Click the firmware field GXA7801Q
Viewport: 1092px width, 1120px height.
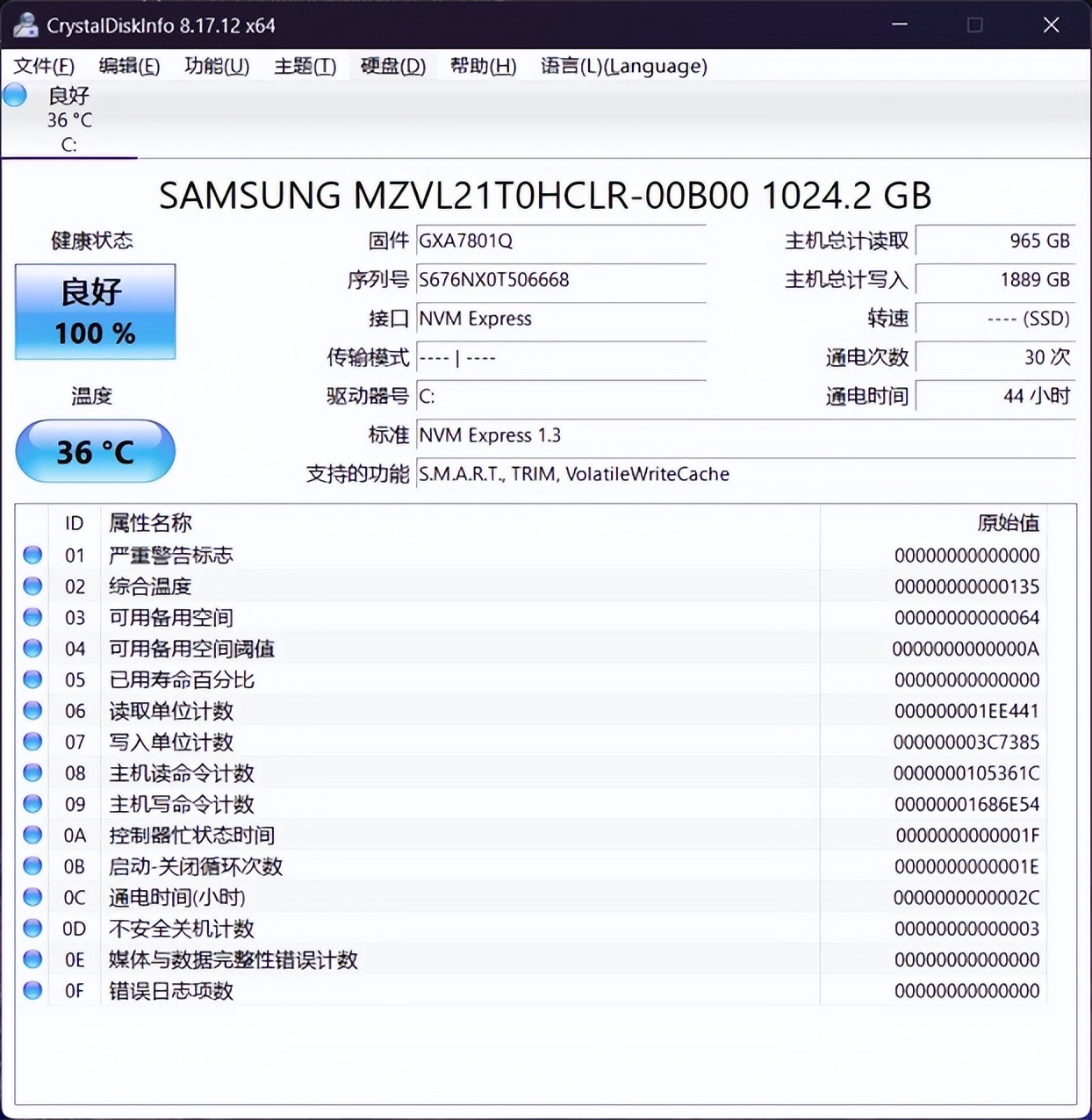[x=561, y=241]
